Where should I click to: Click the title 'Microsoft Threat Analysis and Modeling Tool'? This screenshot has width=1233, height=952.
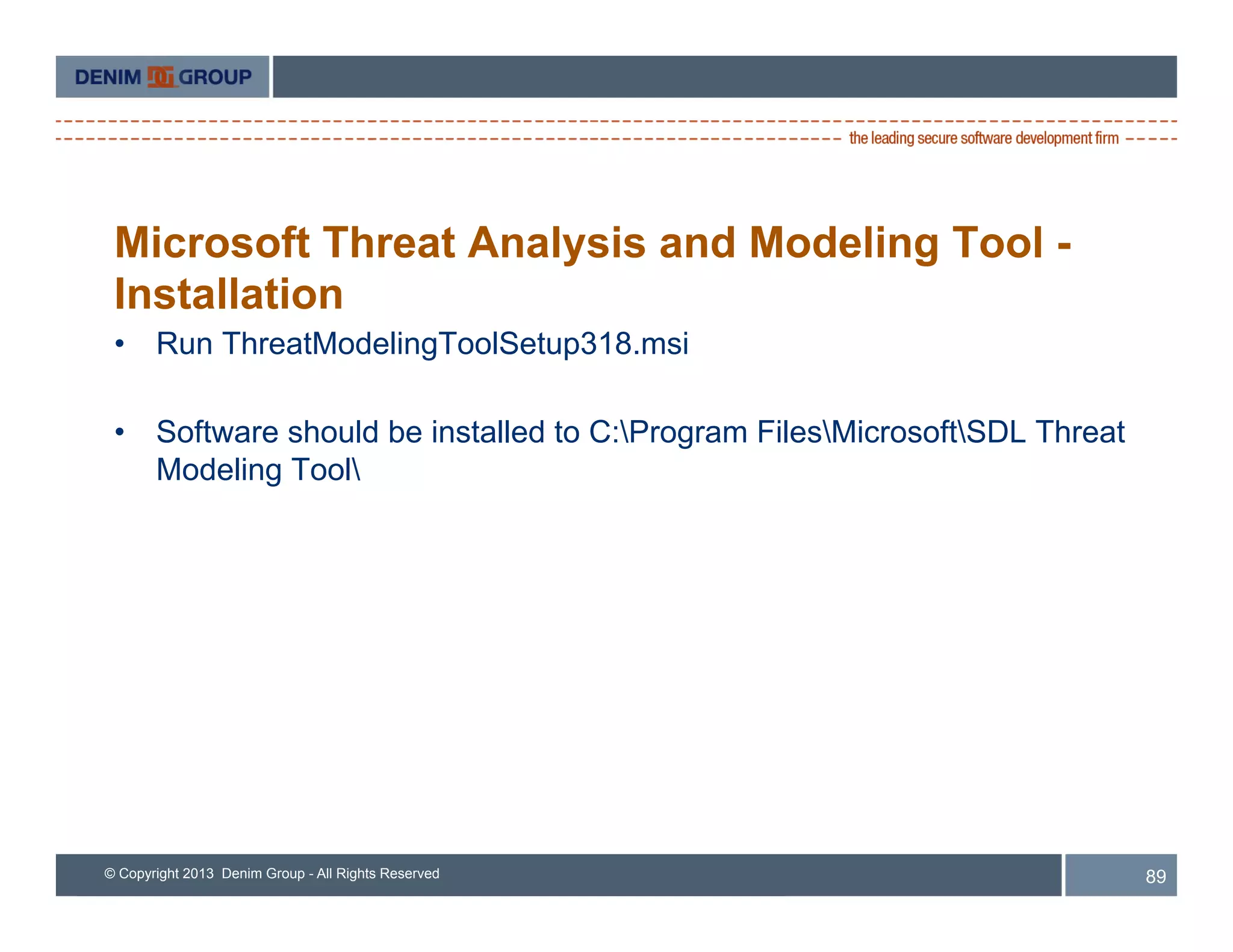578,243
